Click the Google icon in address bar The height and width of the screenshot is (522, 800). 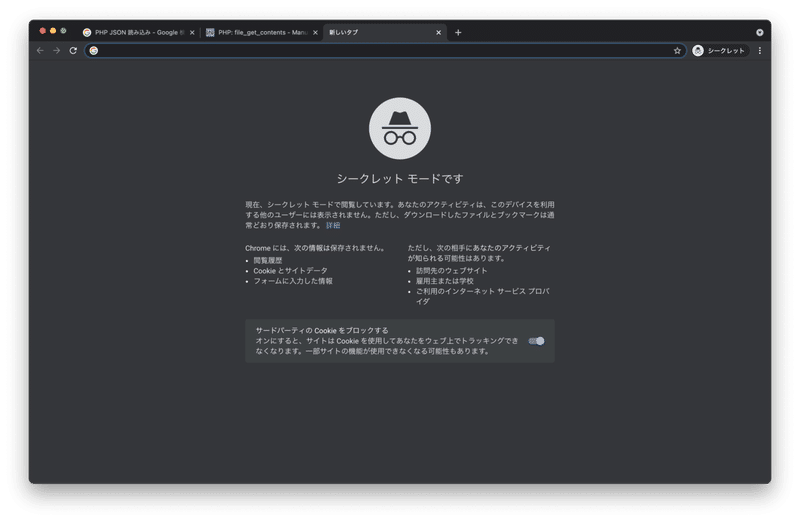[94, 51]
